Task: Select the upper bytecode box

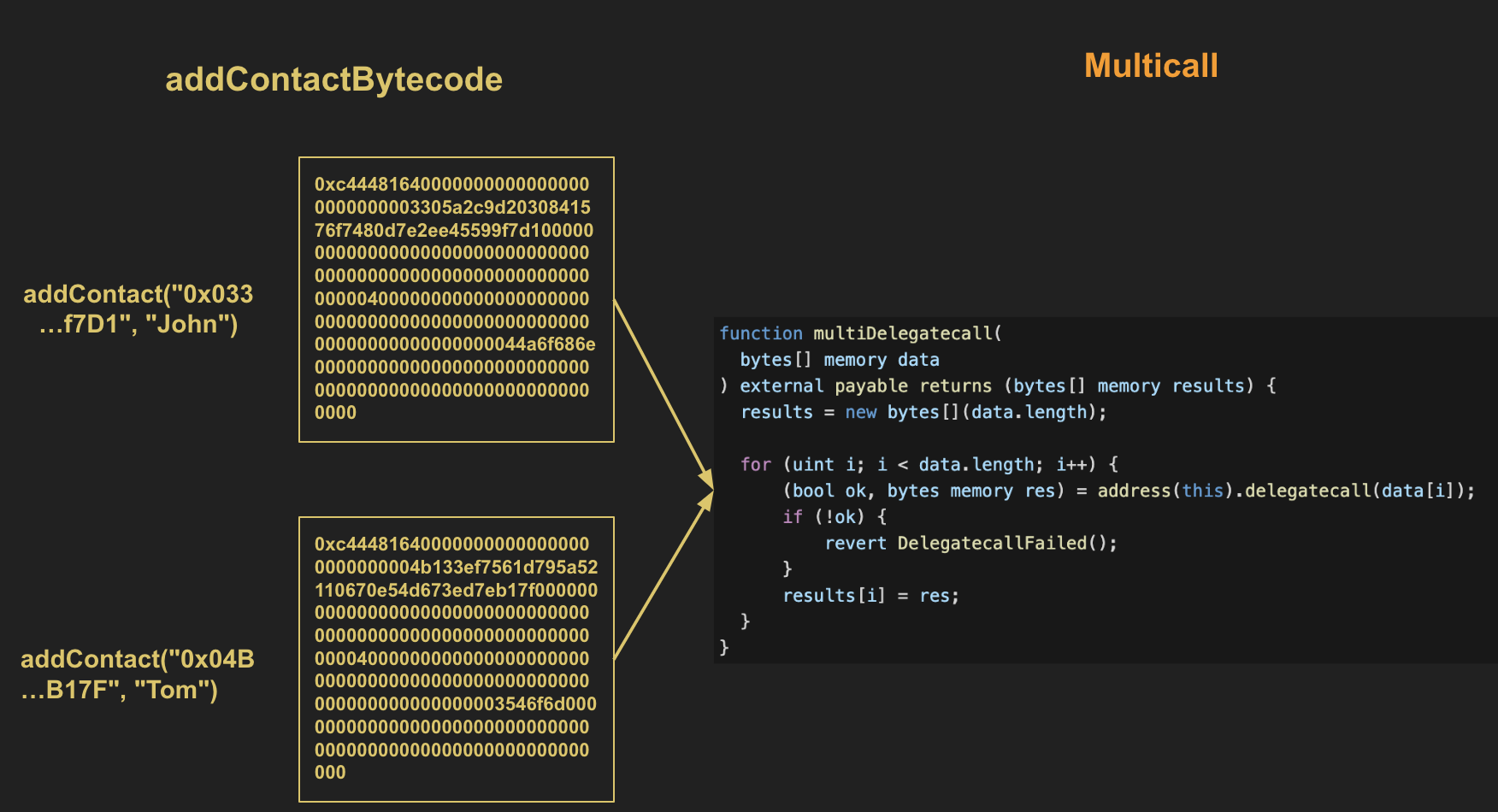Action: point(456,298)
